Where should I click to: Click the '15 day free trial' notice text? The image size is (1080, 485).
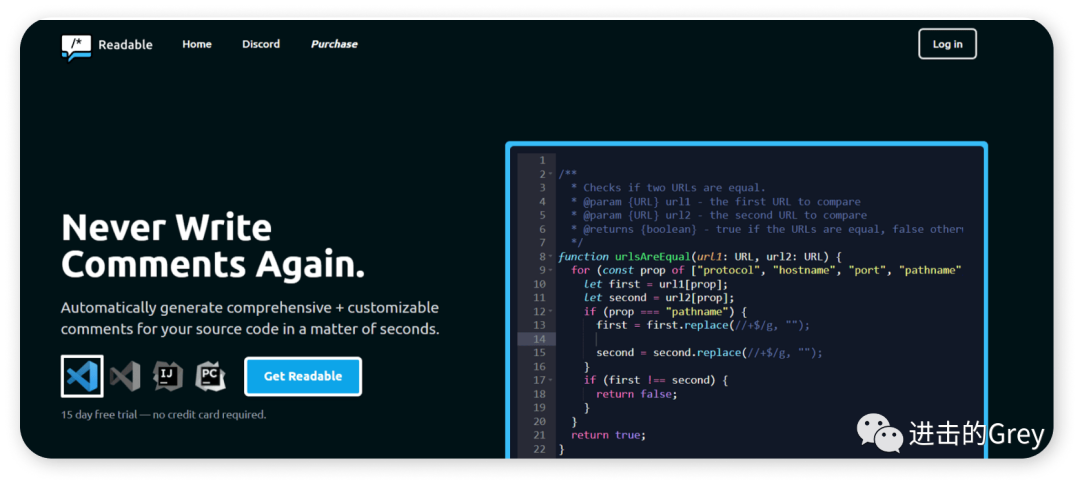pyautogui.click(x=163, y=415)
